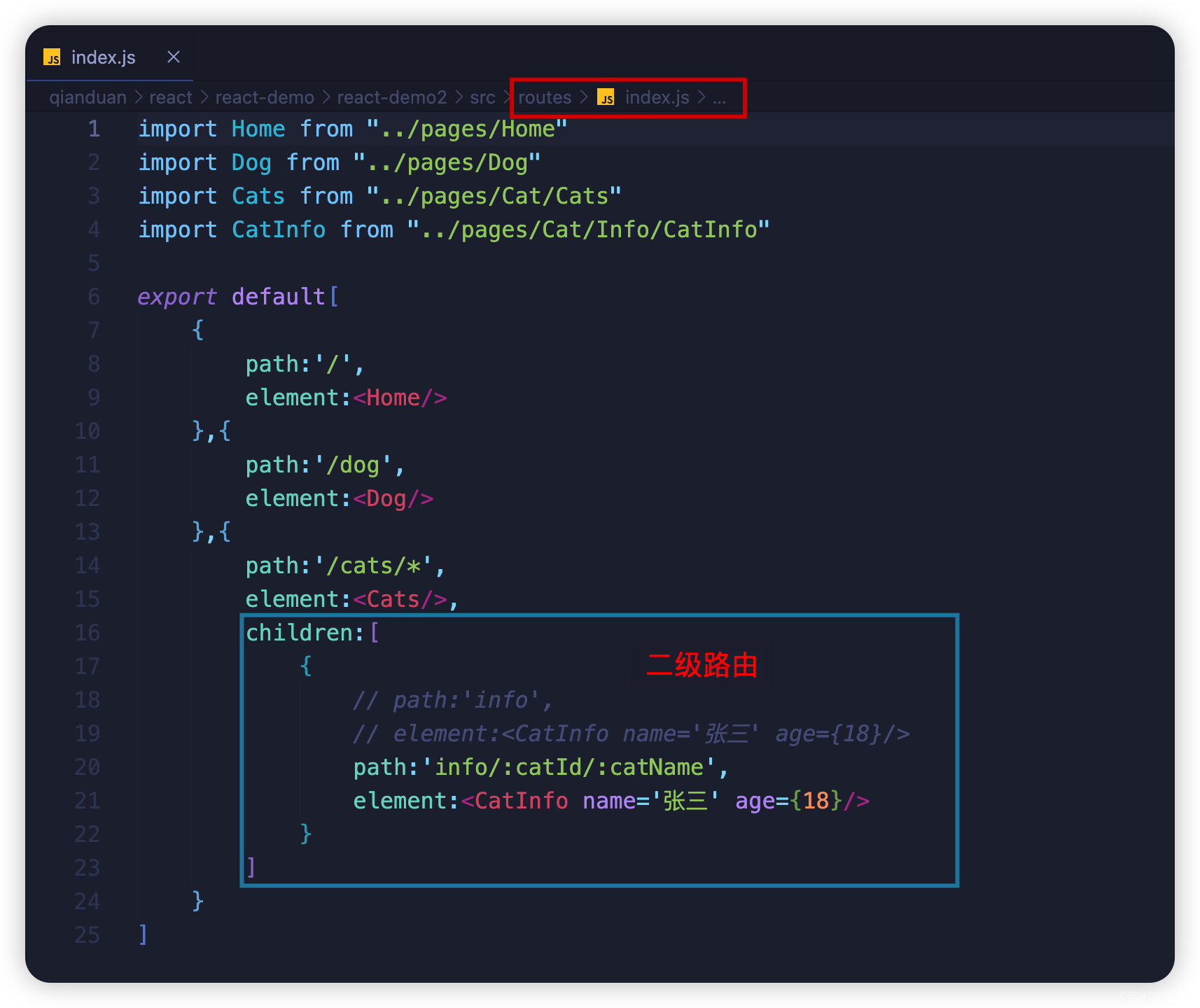The image size is (1200, 1008).
Task: Click the <Cats/> element
Action: coord(400,599)
